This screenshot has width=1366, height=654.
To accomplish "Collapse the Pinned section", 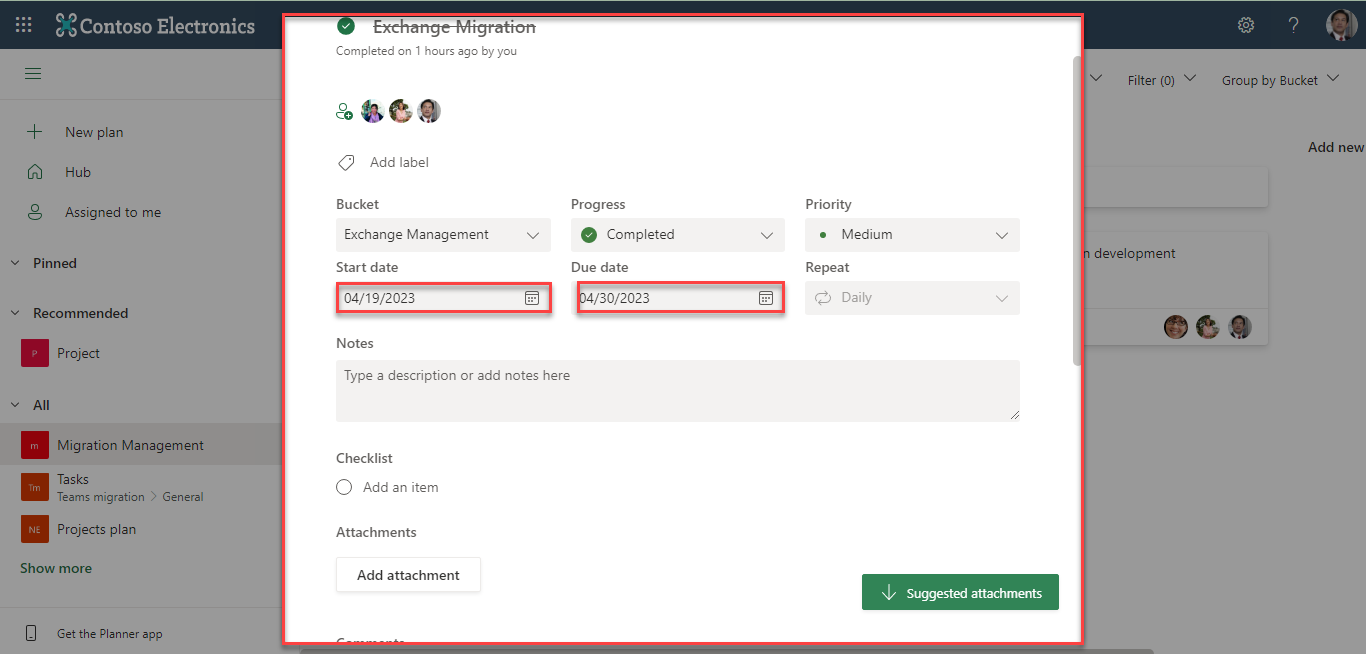I will 16,263.
